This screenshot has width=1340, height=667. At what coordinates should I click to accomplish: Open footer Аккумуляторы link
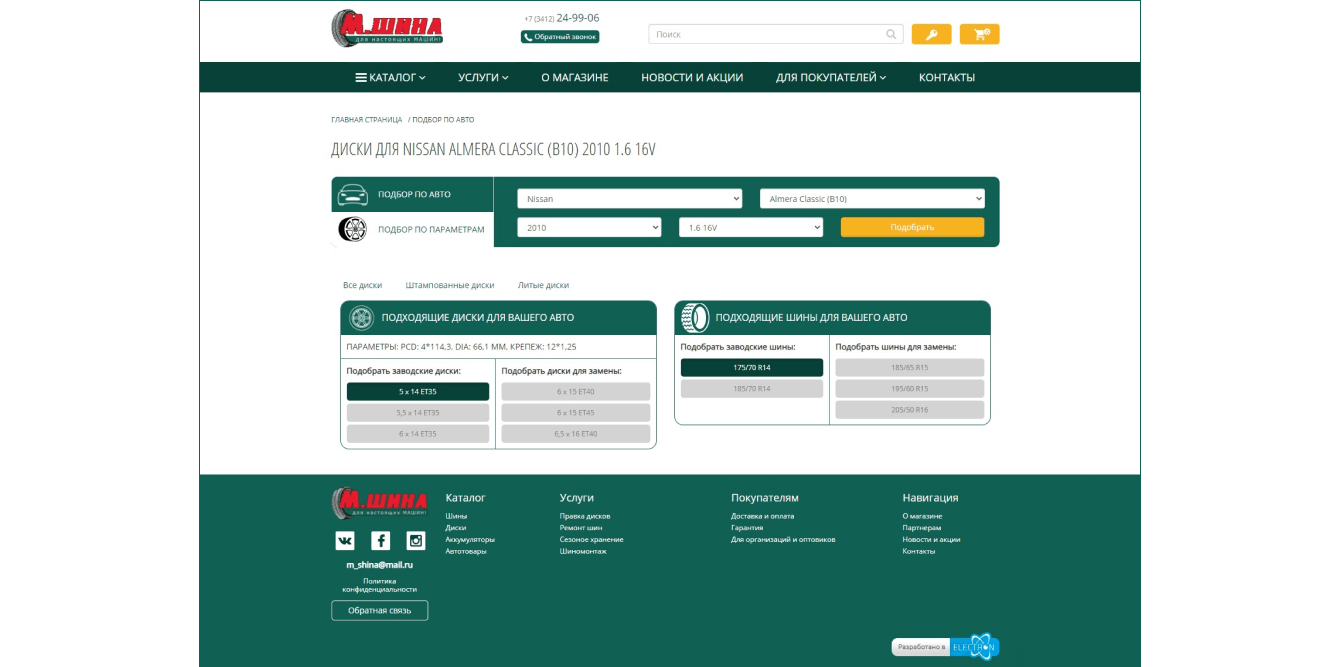[x=470, y=540]
